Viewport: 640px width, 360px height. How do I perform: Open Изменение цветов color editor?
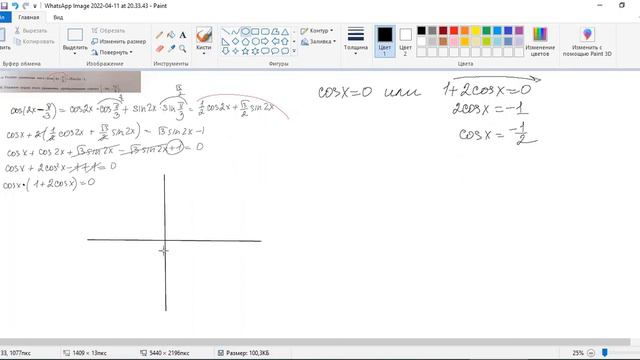[x=540, y=41]
